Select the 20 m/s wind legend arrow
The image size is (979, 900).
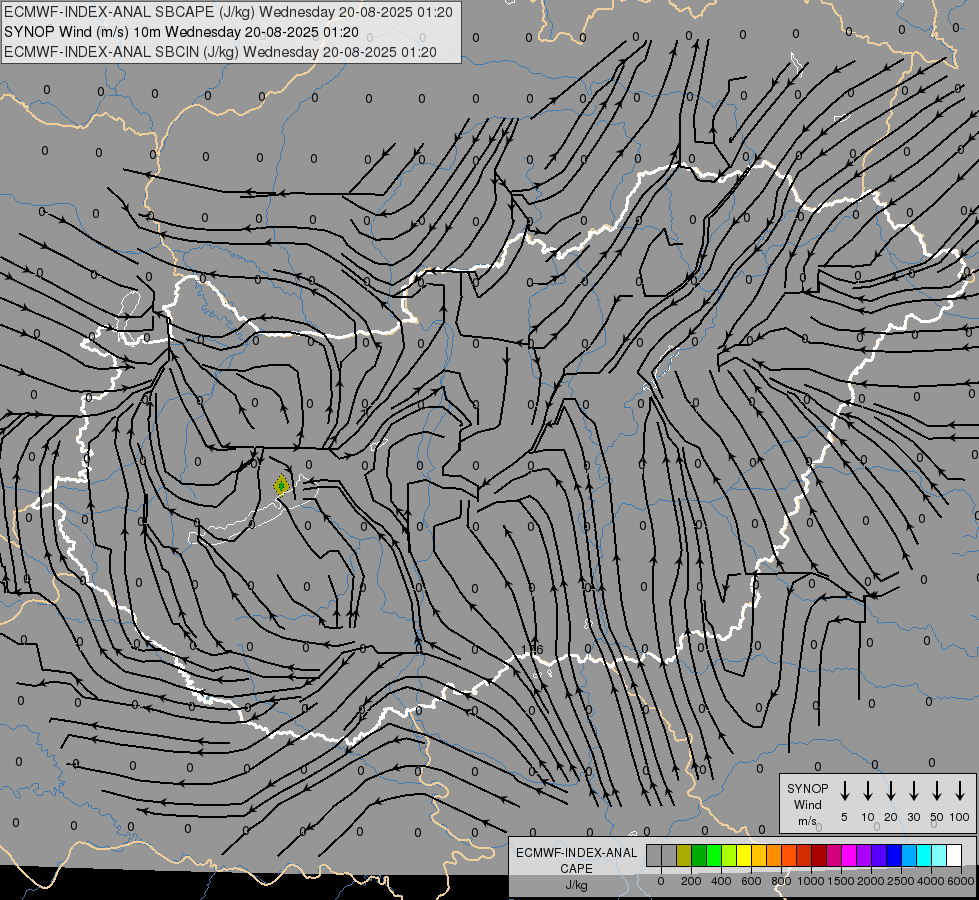click(x=890, y=791)
